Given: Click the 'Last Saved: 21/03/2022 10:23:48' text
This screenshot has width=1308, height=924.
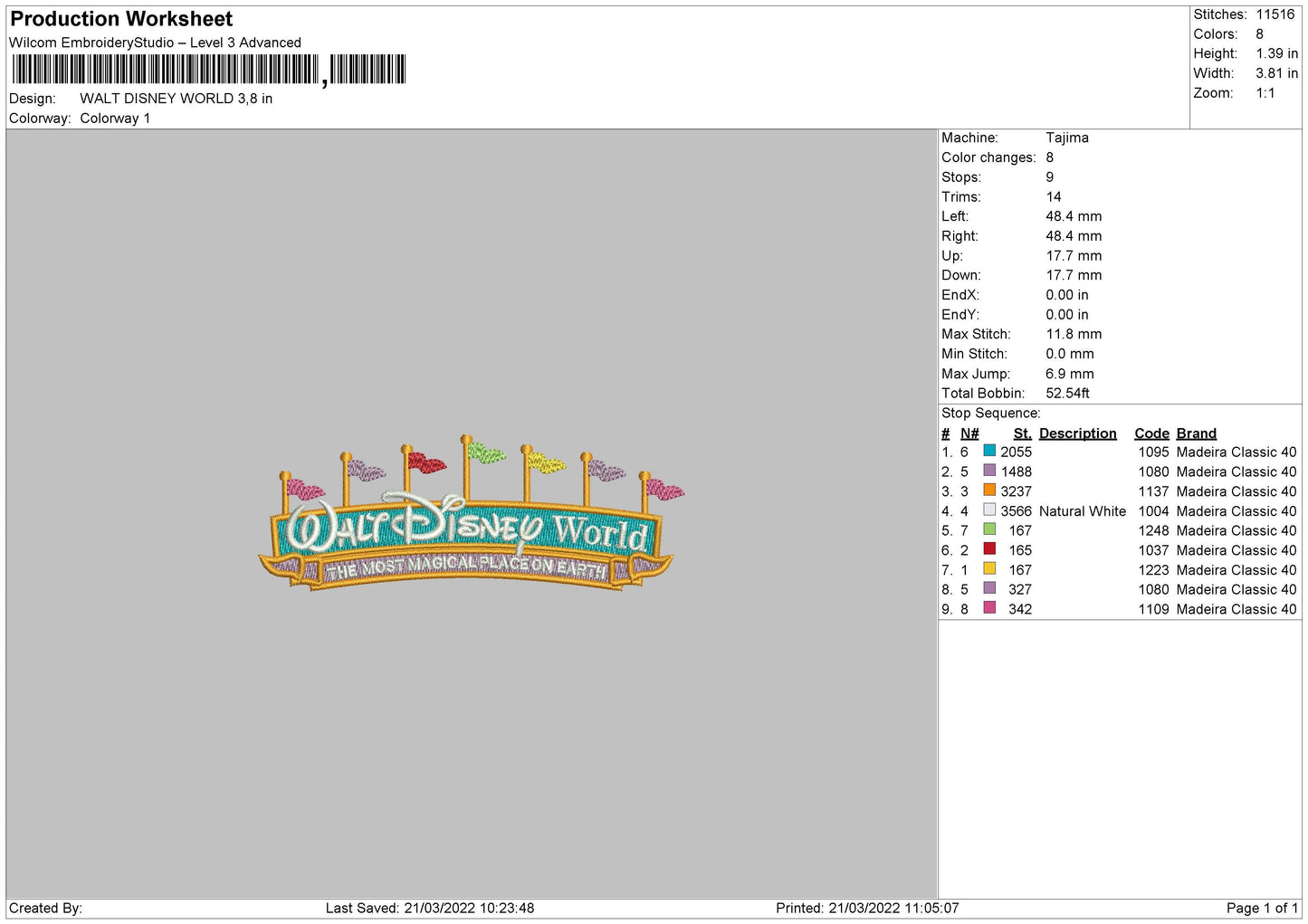Looking at the screenshot, I should point(430,908).
